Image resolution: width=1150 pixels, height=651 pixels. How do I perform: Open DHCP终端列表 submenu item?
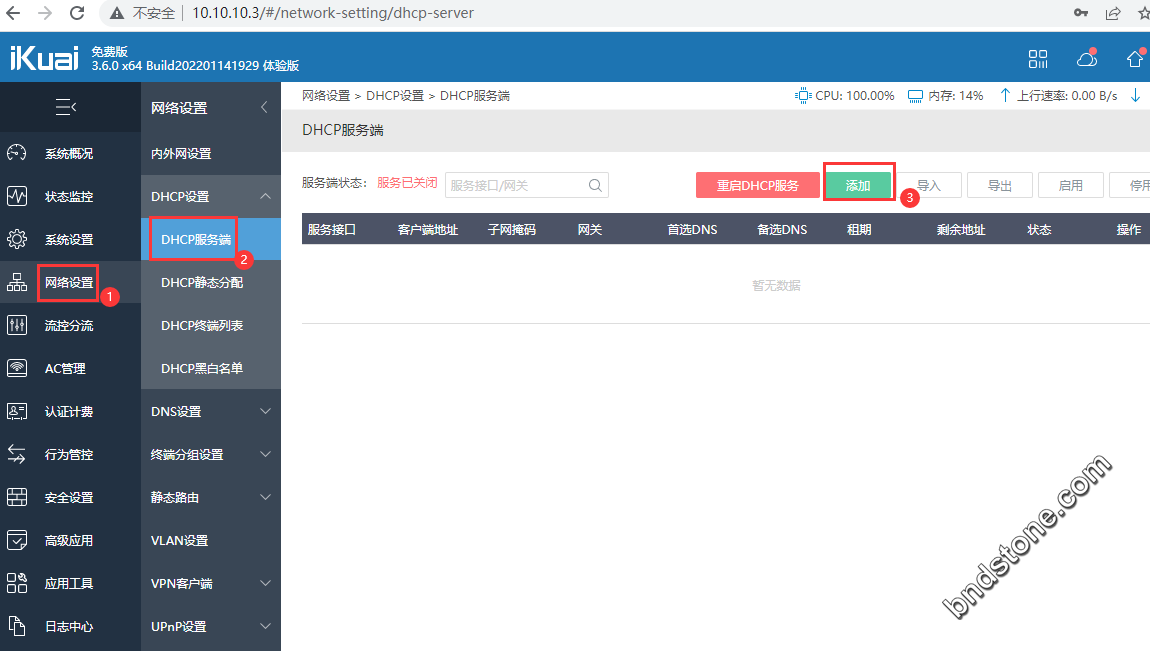(x=202, y=326)
